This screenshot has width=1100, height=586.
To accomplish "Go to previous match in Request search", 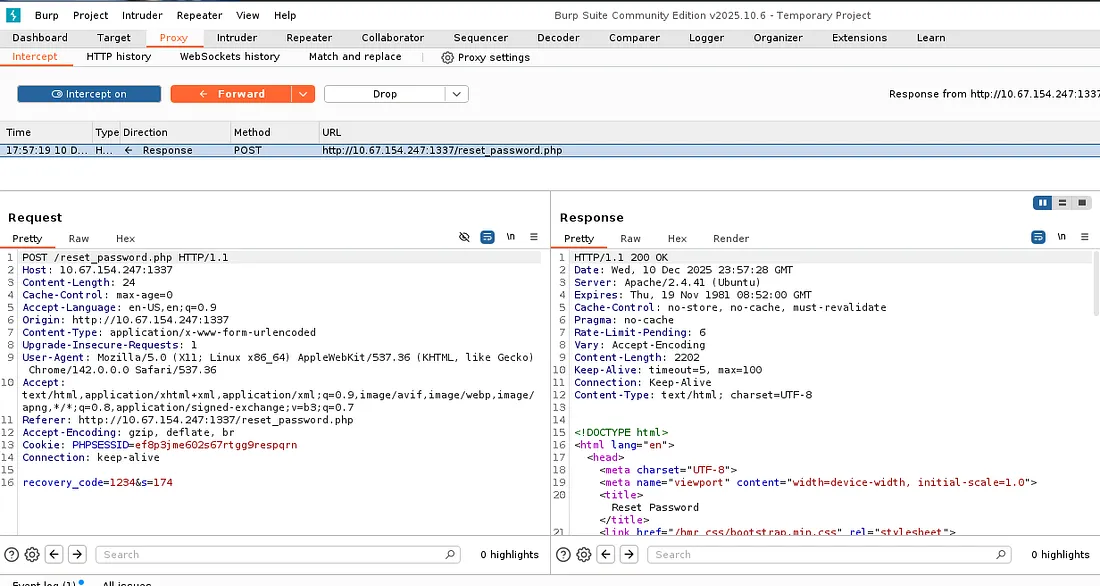I will tap(54, 554).
